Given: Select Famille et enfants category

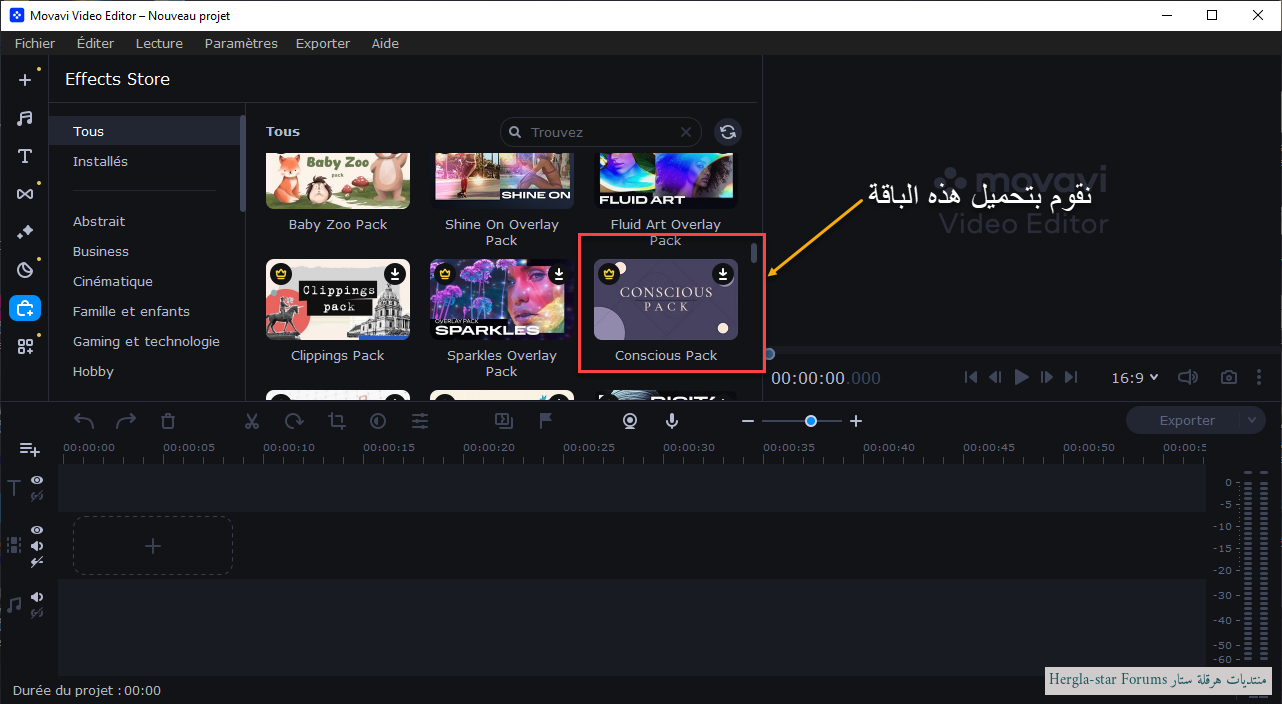Looking at the screenshot, I should click(131, 311).
